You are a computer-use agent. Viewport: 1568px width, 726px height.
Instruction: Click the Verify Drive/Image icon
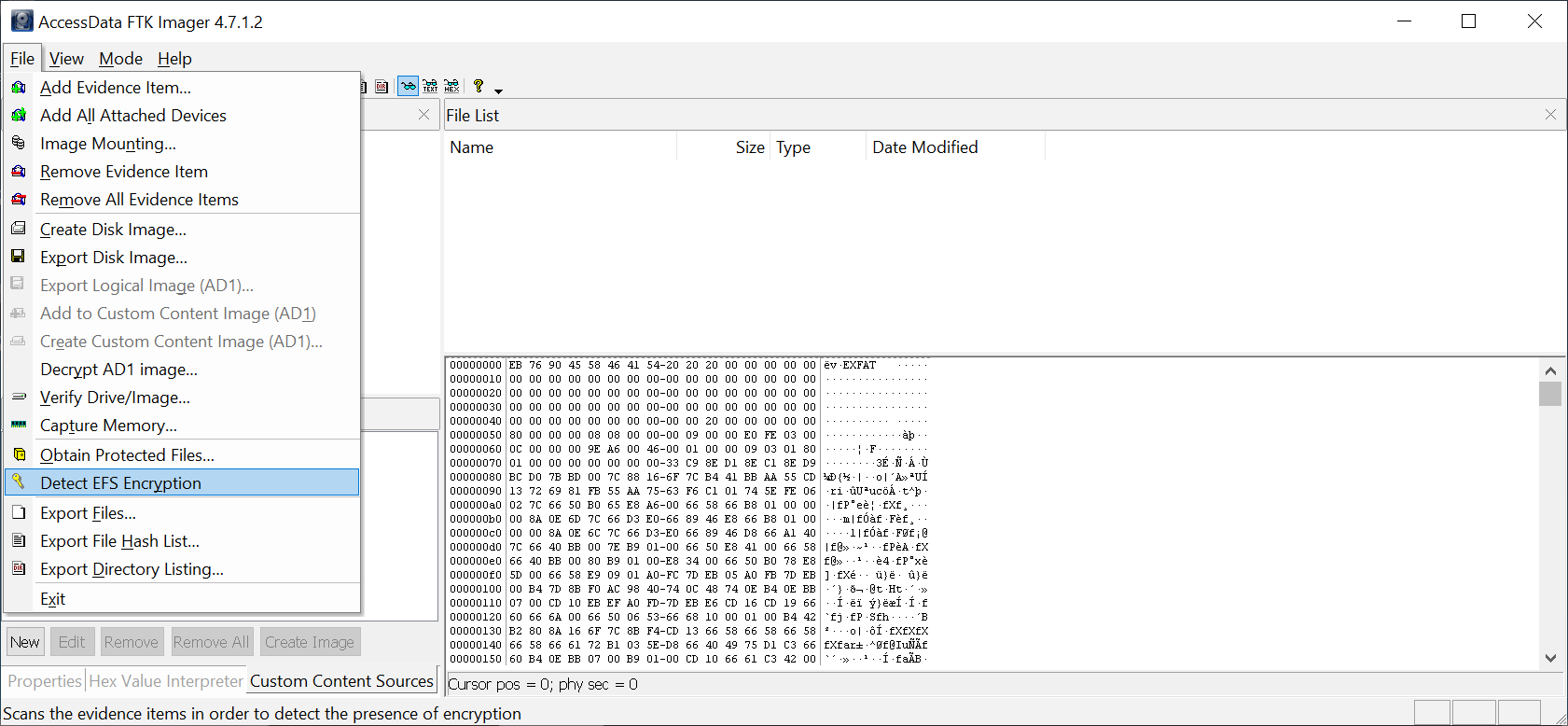coord(19,397)
